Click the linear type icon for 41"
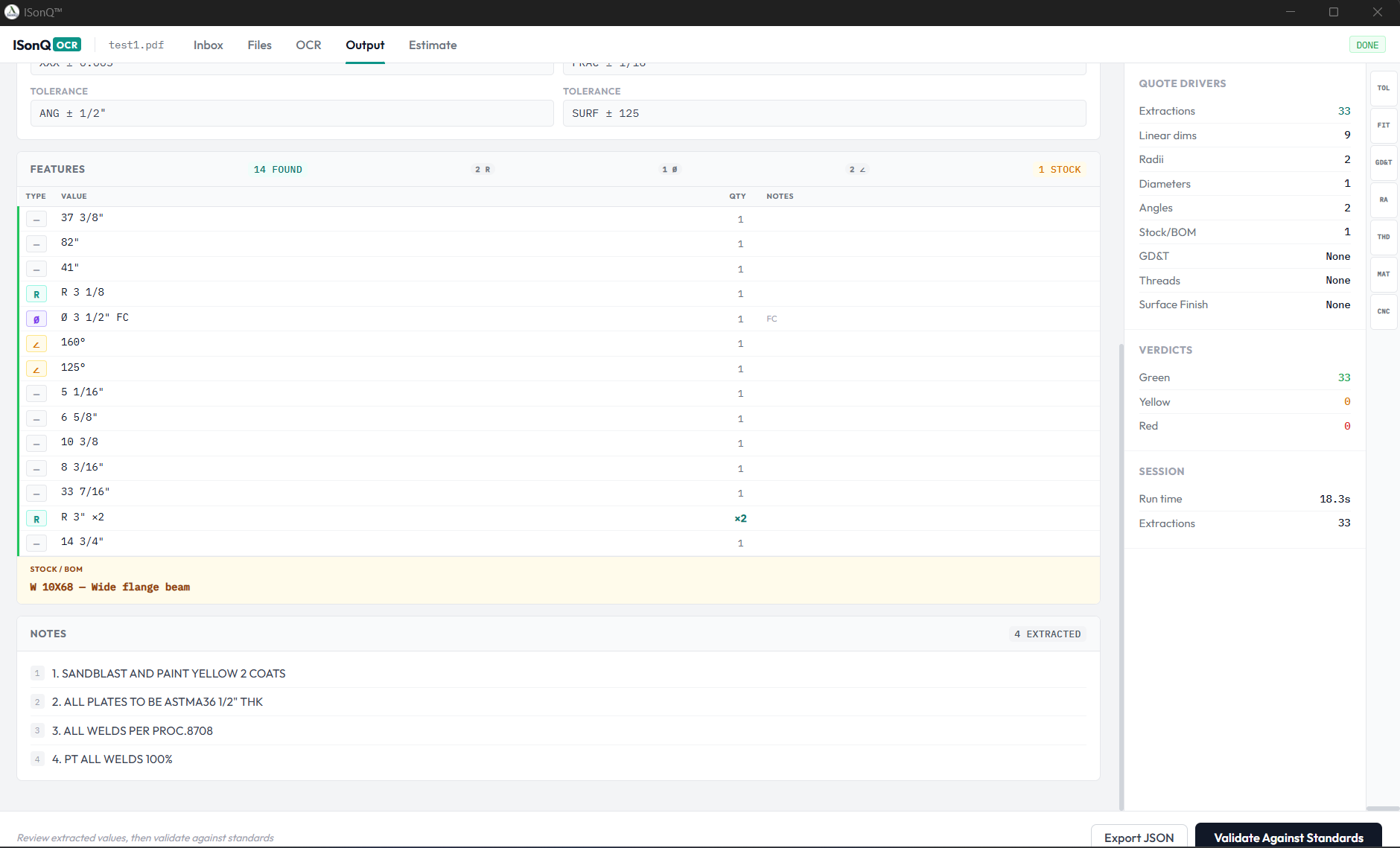The width and height of the screenshot is (1400, 848). coord(36,269)
